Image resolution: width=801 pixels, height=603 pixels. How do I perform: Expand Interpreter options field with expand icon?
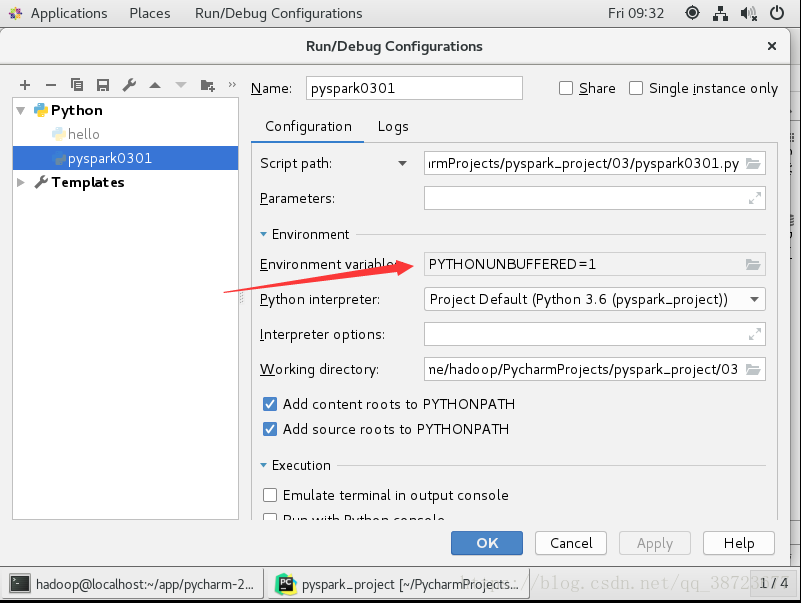[755, 335]
